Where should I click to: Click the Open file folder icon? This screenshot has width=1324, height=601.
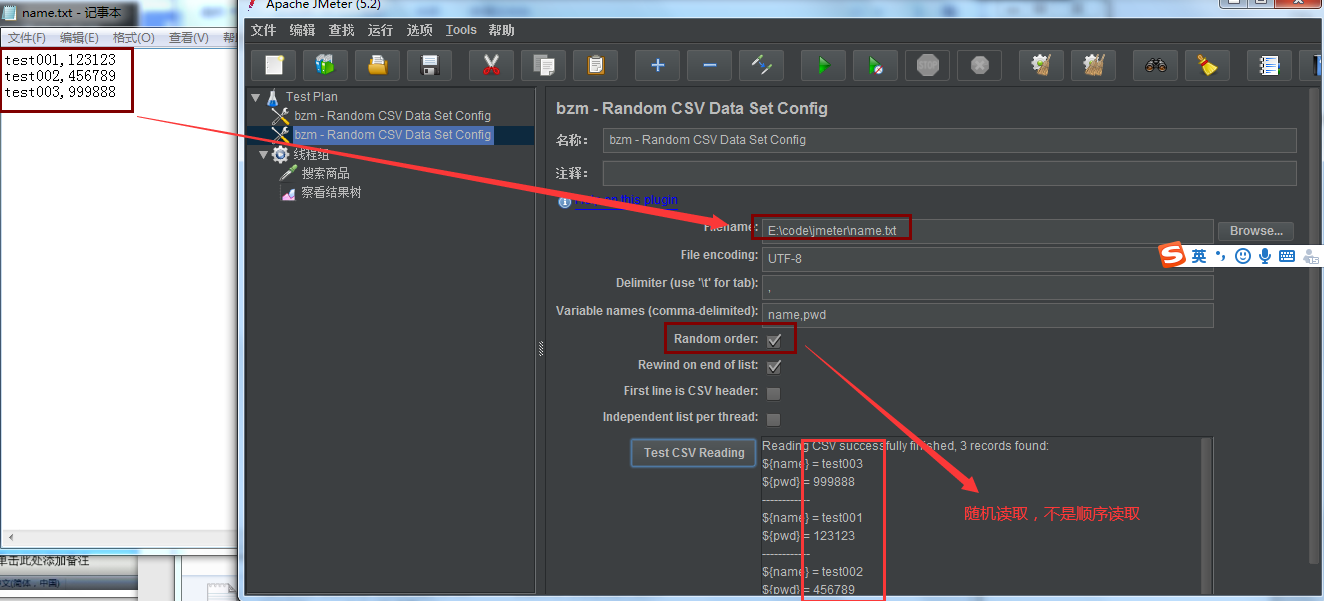pos(377,66)
